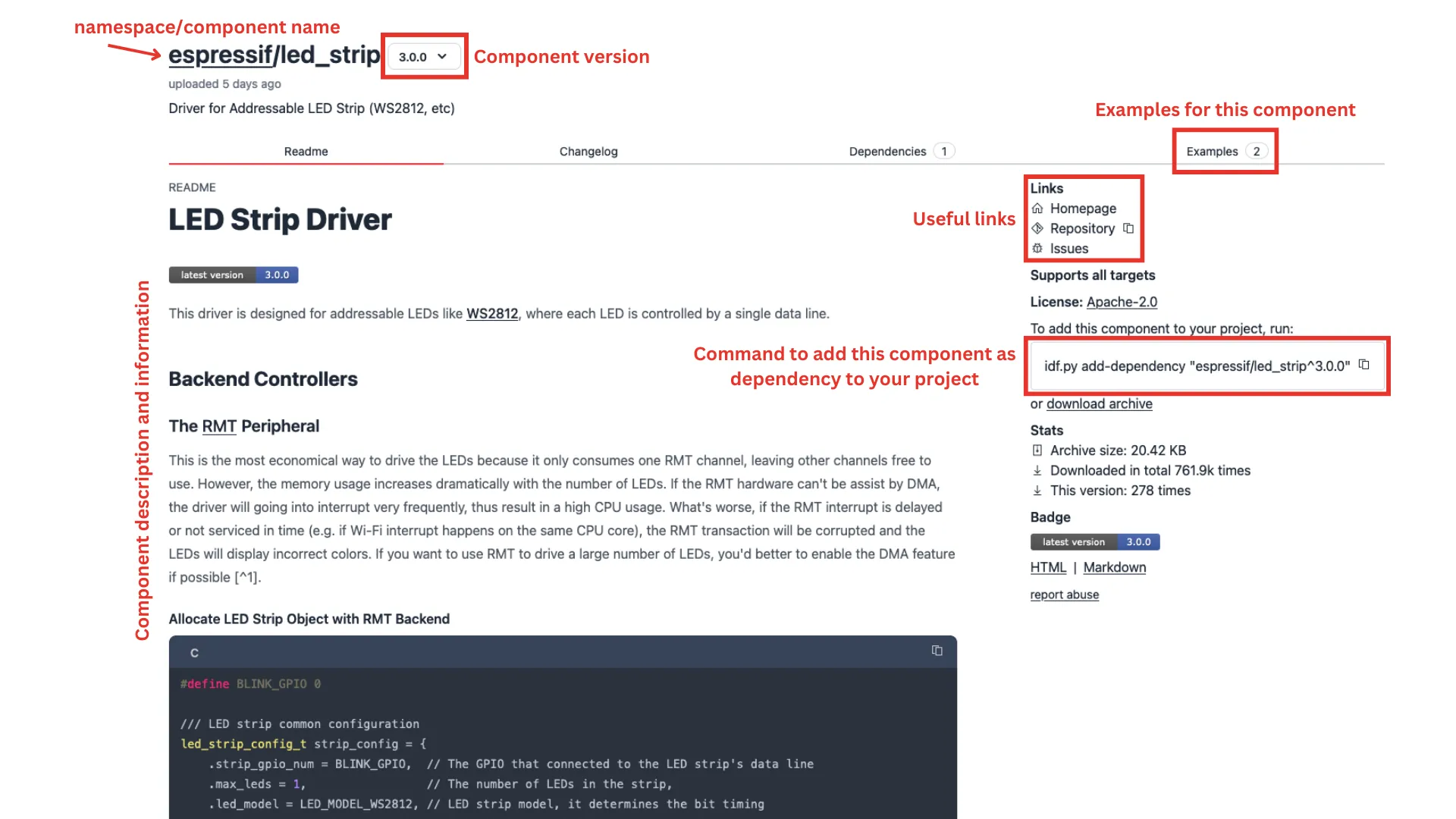Viewport: 1456px width, 819px height.
Task: Click the report abuse link
Action: click(1064, 595)
